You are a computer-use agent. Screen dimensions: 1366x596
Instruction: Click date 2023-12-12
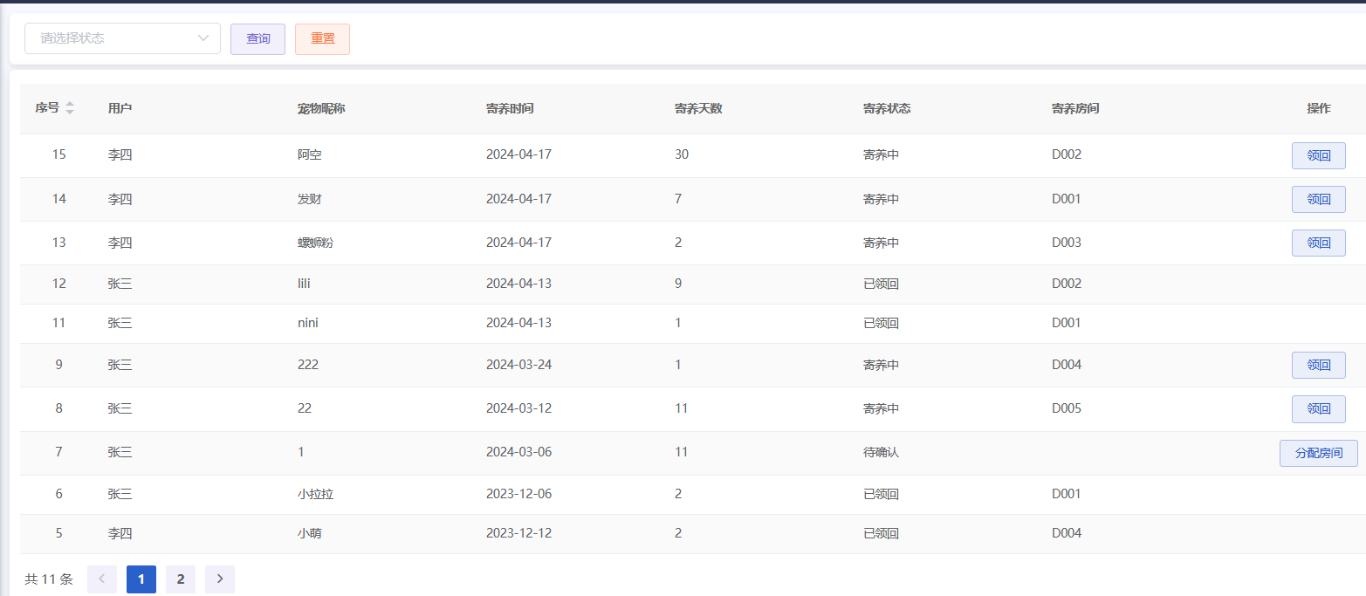(519, 533)
